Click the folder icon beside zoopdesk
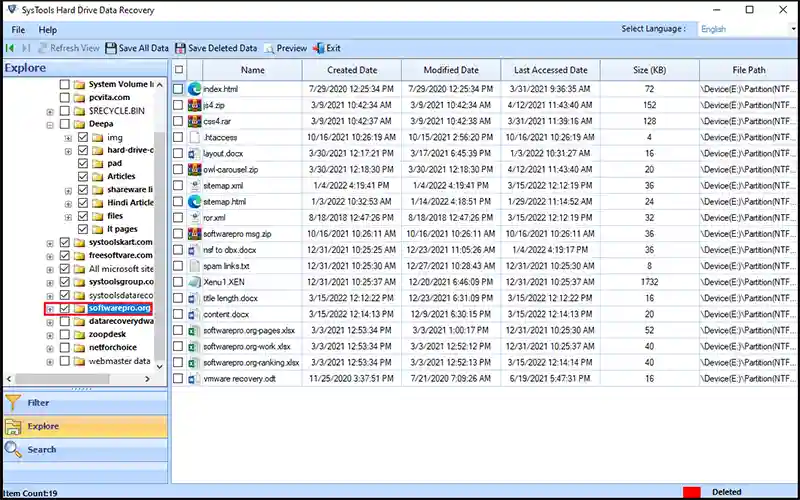Screen dimensions: 800x500 pos(79,335)
